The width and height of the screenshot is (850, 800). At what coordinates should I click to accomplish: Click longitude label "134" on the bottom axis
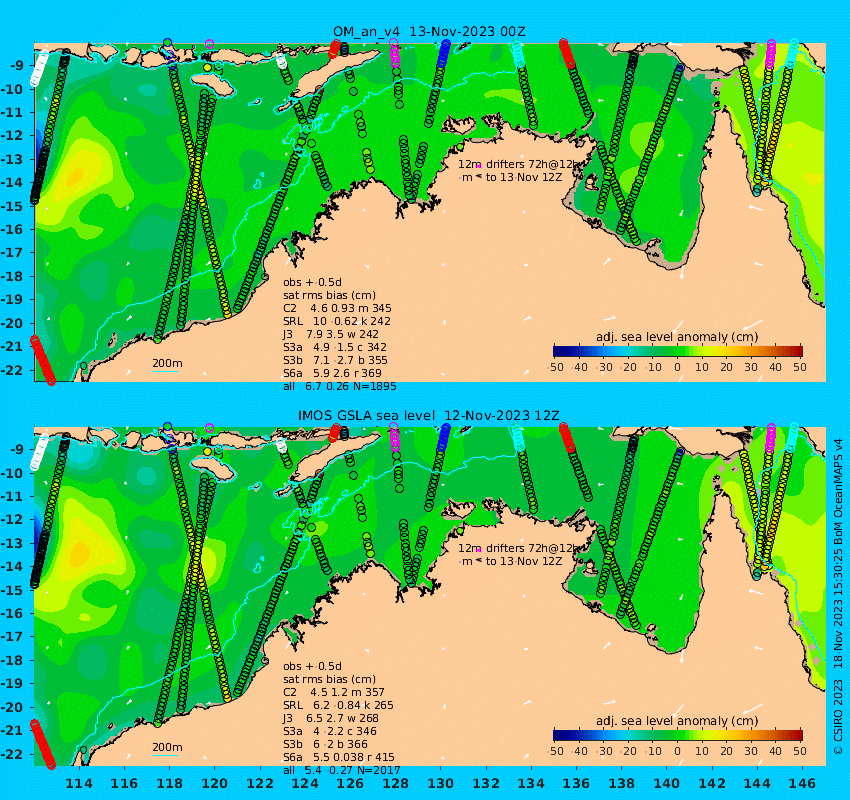[x=531, y=784]
